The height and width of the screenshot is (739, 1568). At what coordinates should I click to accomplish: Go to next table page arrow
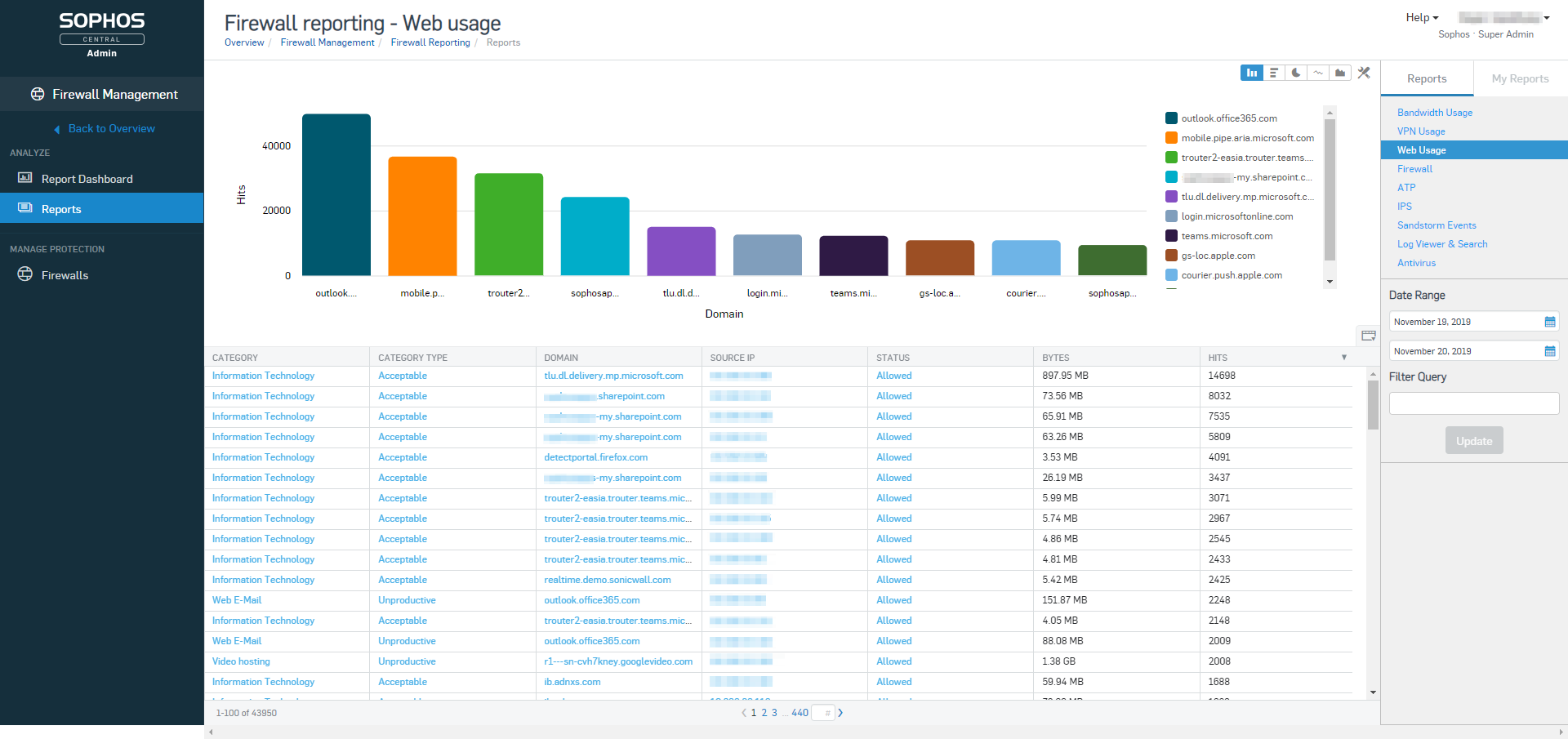[x=840, y=713]
